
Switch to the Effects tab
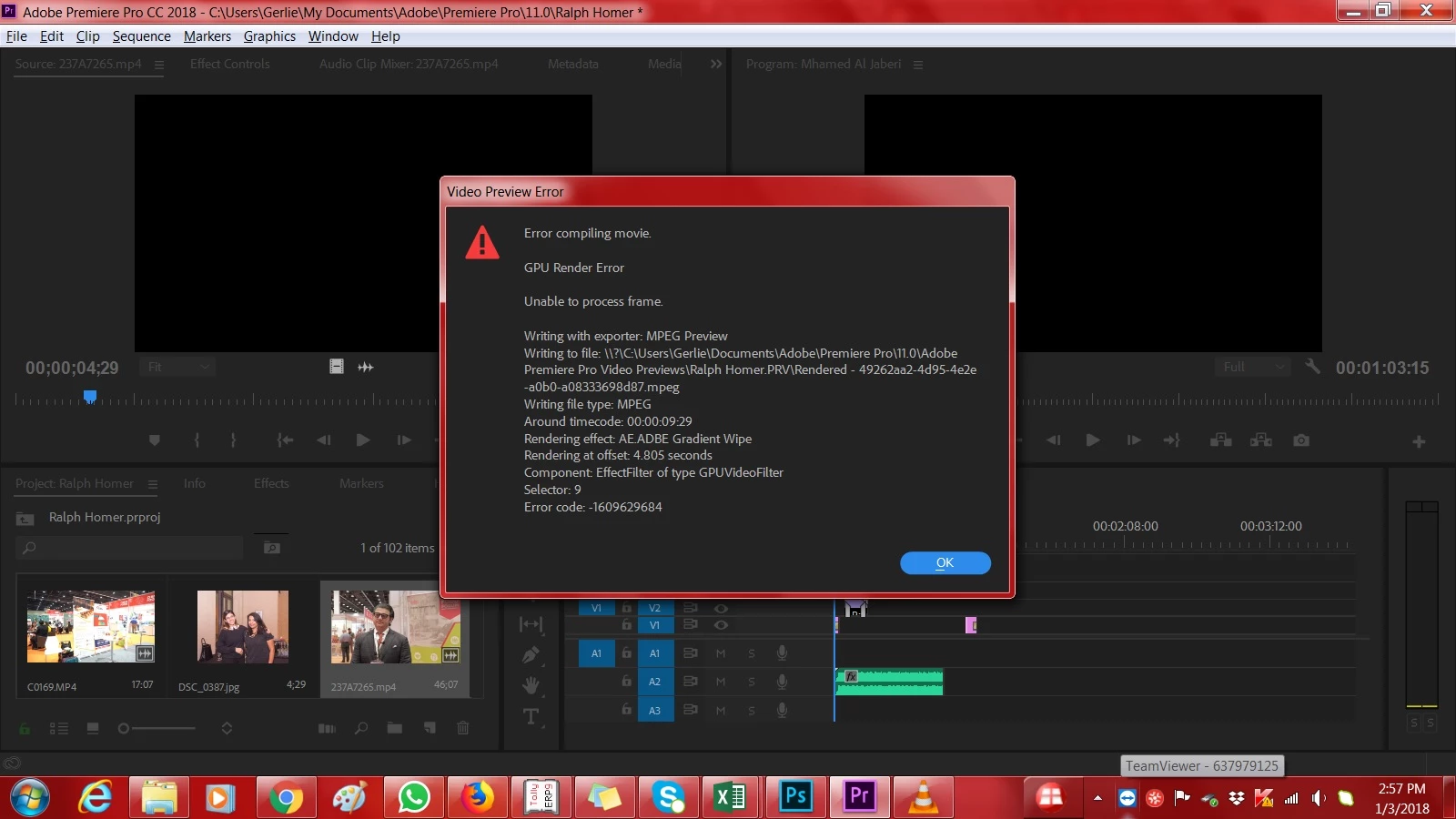click(x=271, y=483)
